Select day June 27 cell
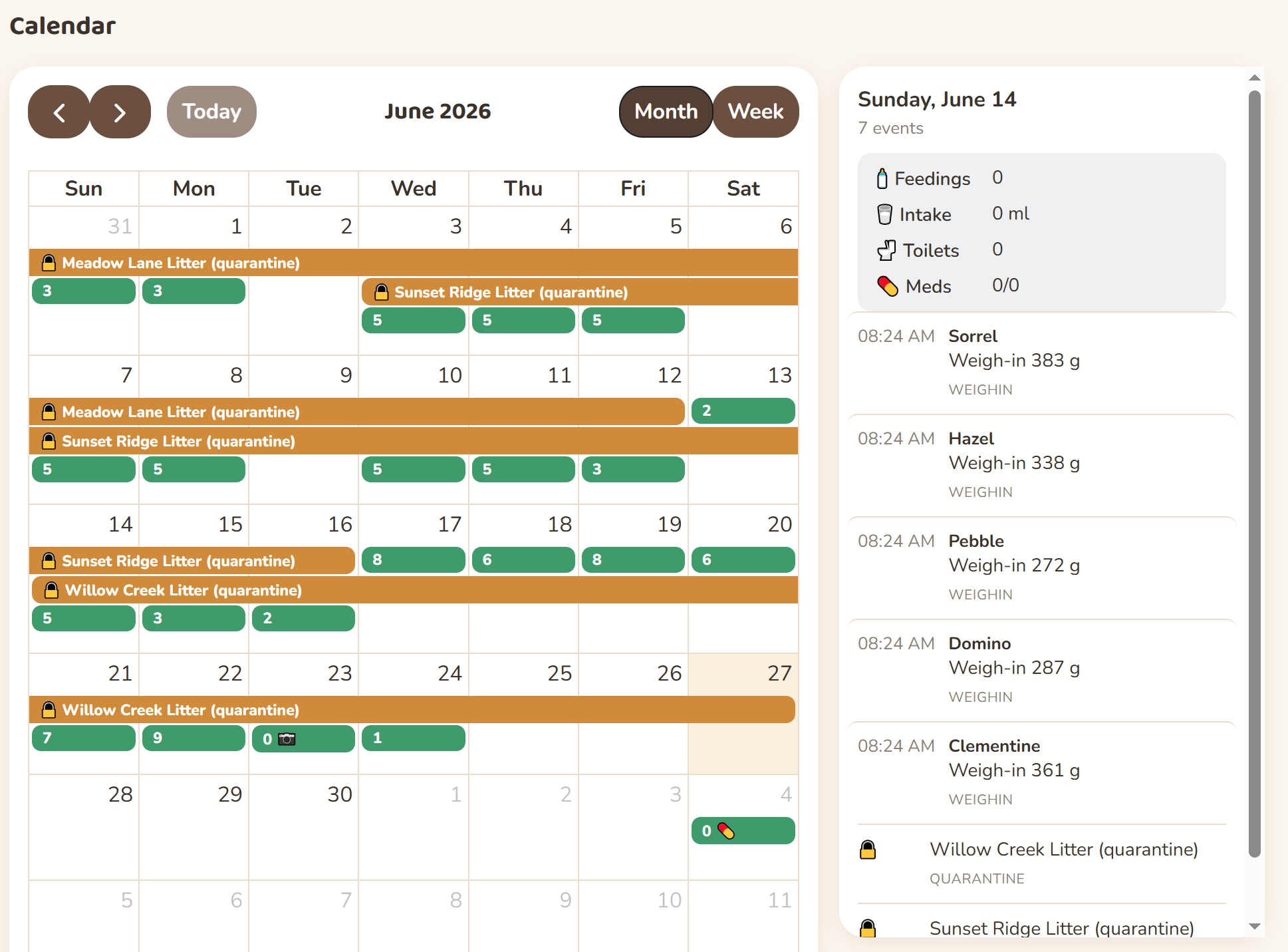 (x=743, y=714)
